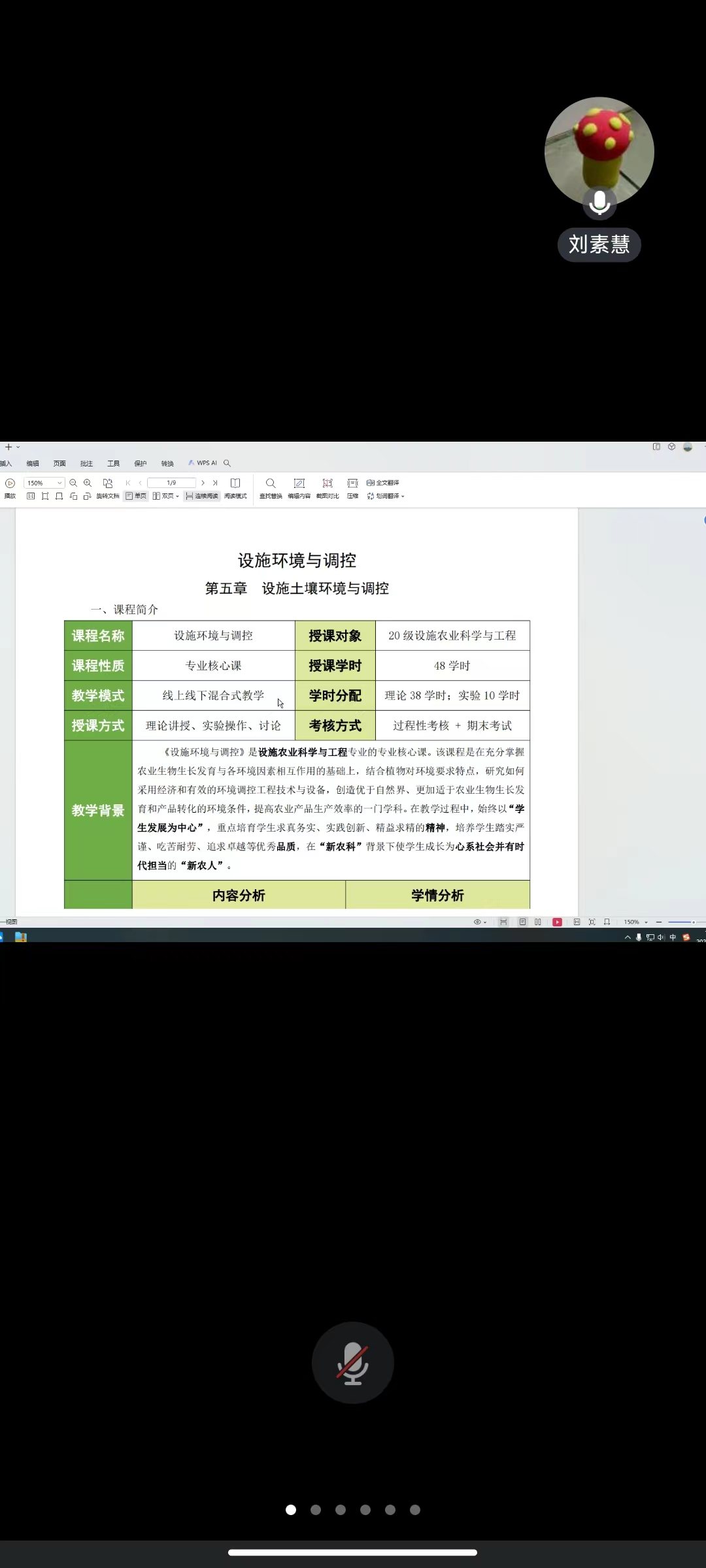Click the 编辑内容 edit content icon
Image resolution: width=706 pixels, height=1568 pixels.
(x=299, y=487)
